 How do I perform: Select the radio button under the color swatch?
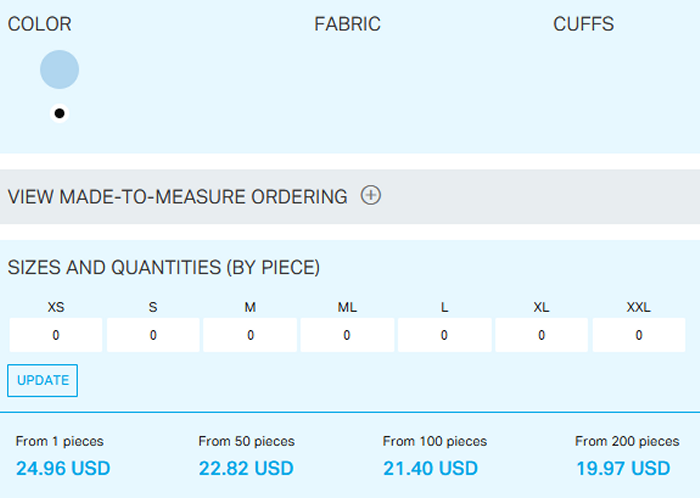(60, 113)
